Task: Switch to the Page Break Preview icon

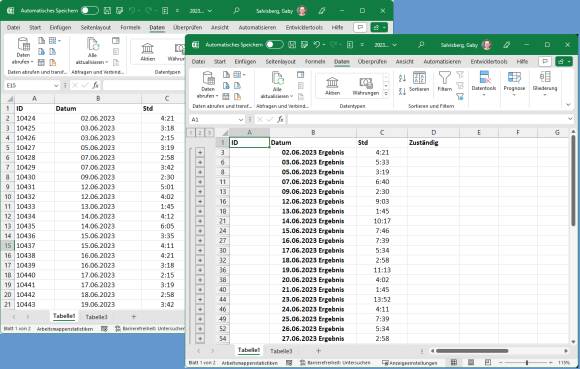Action: click(x=488, y=363)
